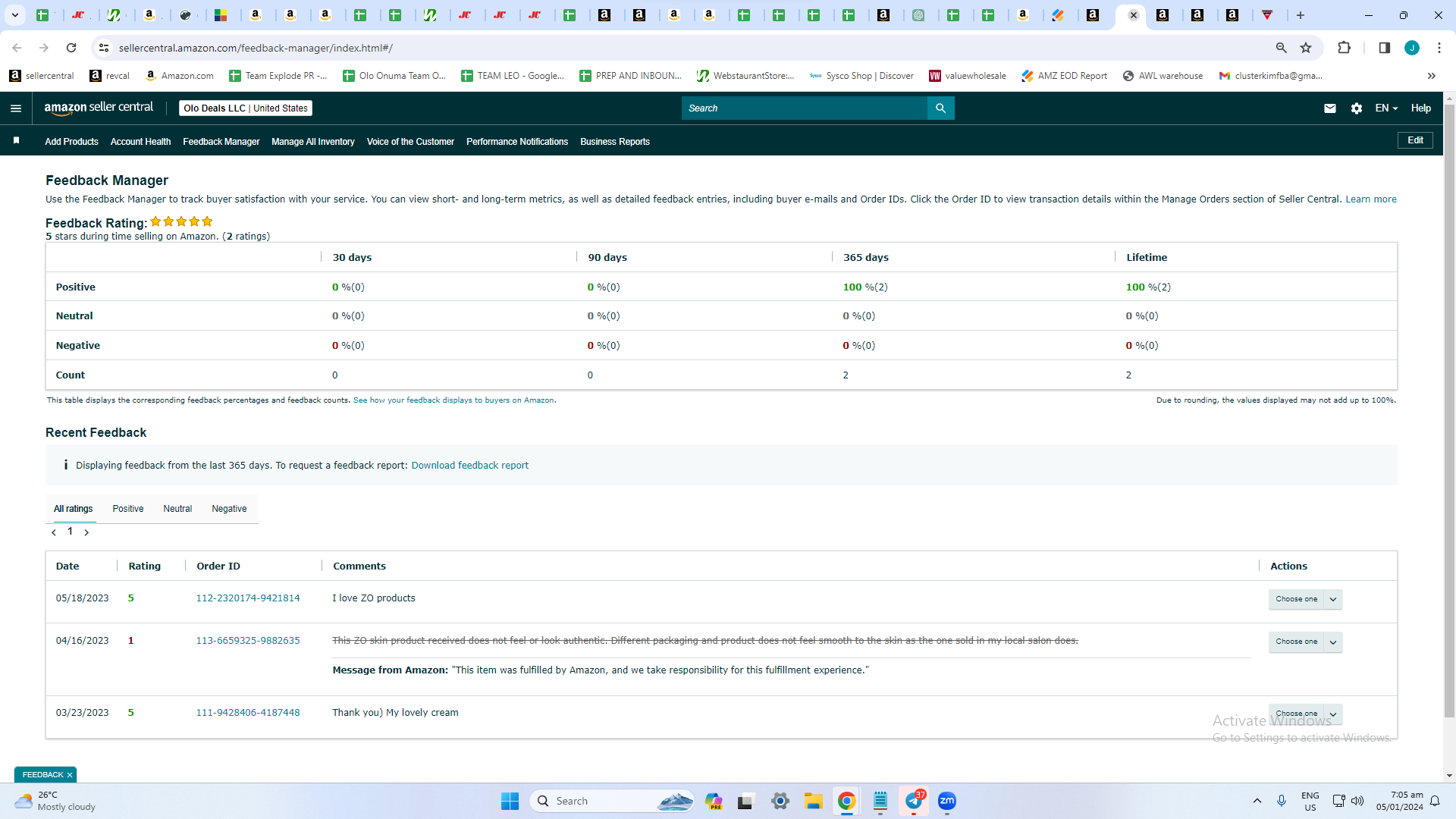
Task: Open the Seller Central hamburger menu
Action: 16,108
